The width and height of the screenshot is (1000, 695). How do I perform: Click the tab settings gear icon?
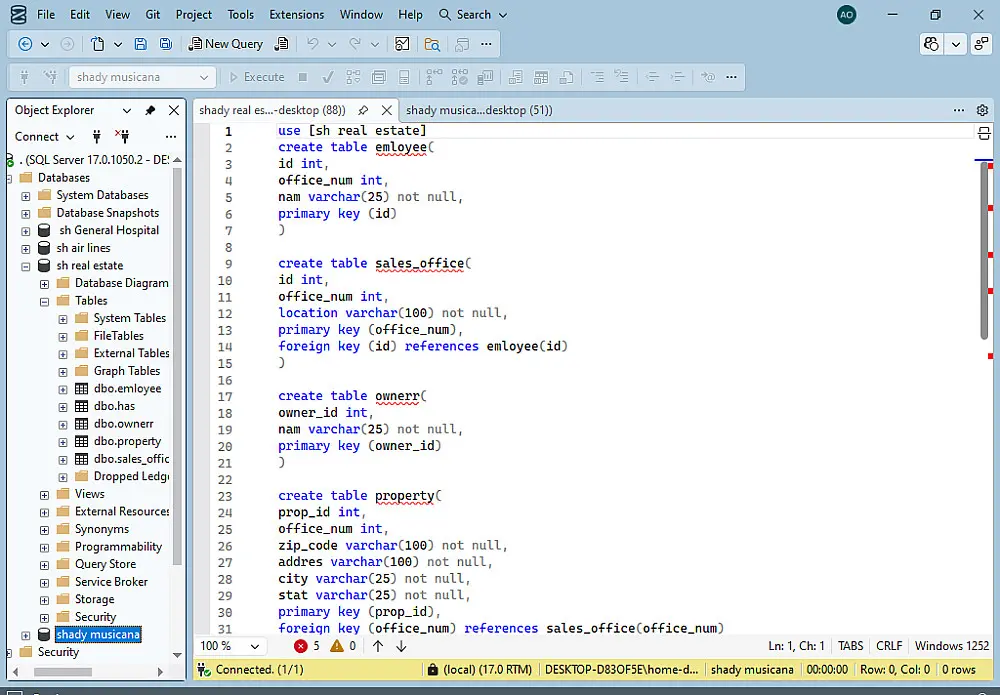pyautogui.click(x=982, y=110)
